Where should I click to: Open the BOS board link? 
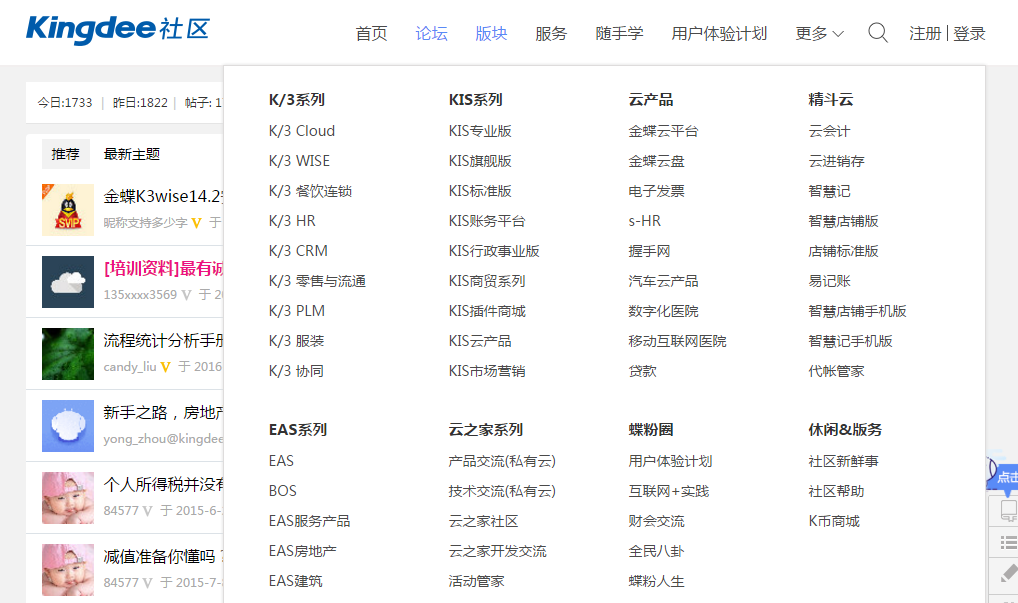click(282, 491)
